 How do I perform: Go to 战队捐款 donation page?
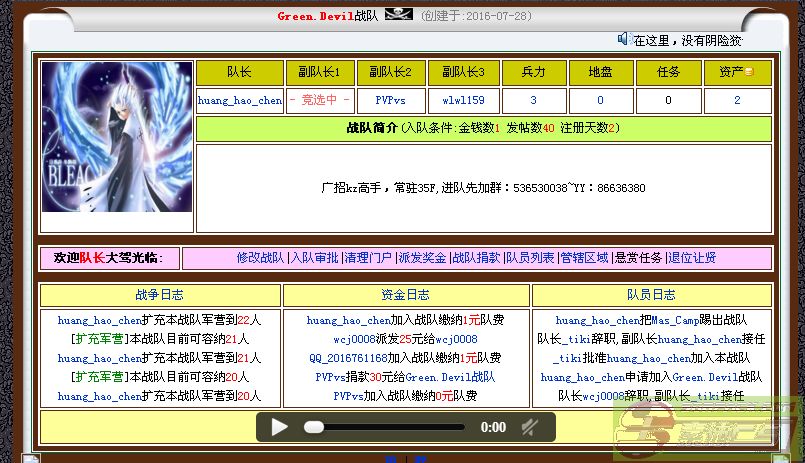[476, 258]
